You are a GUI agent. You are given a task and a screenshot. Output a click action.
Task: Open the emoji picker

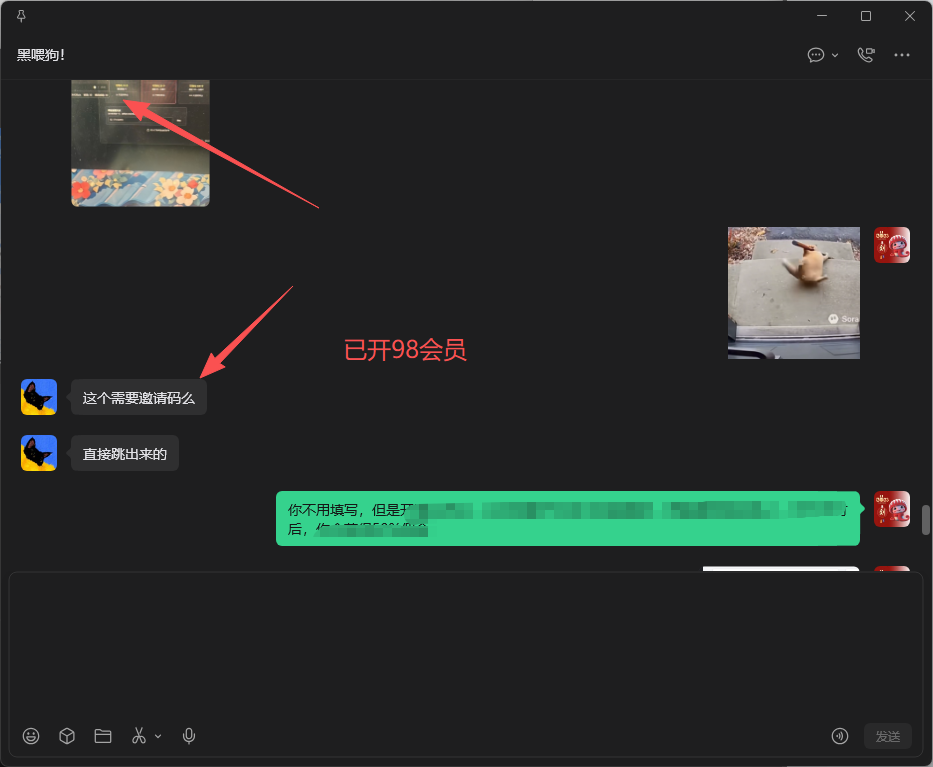pos(31,736)
